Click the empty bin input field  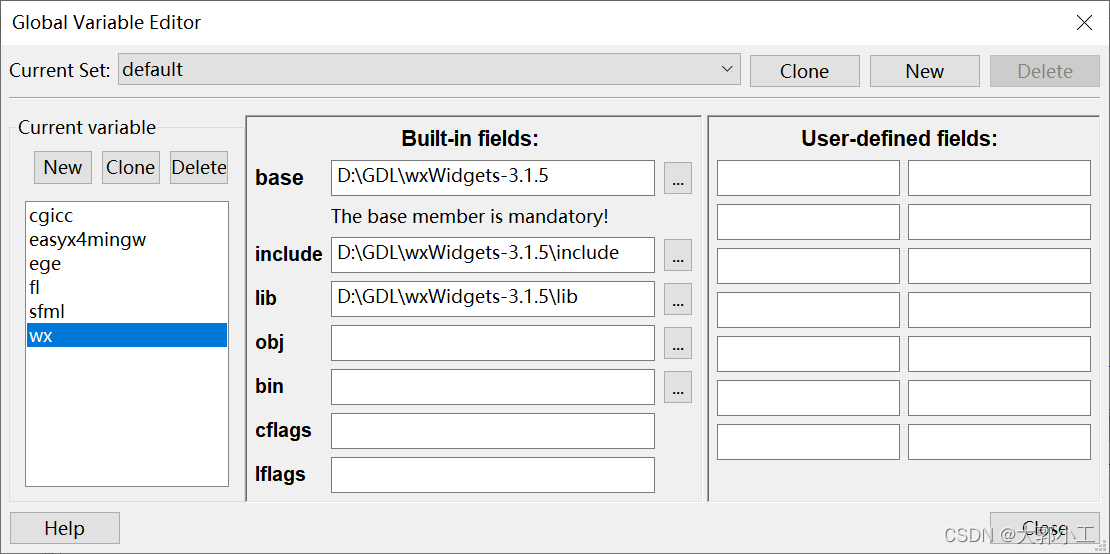point(493,387)
